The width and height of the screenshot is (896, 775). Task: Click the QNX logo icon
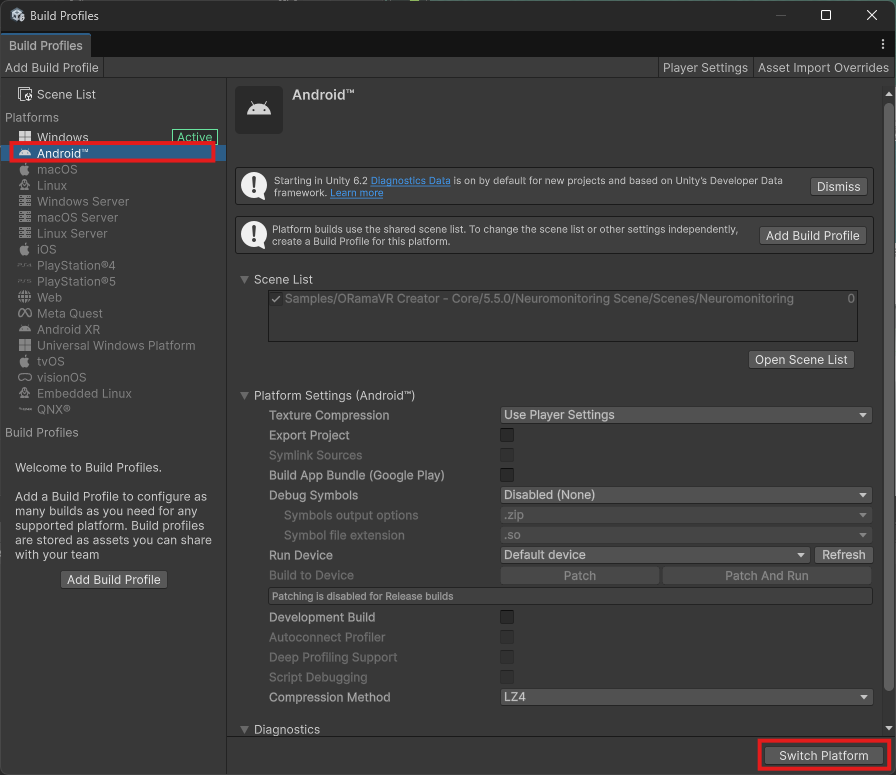tap(25, 409)
